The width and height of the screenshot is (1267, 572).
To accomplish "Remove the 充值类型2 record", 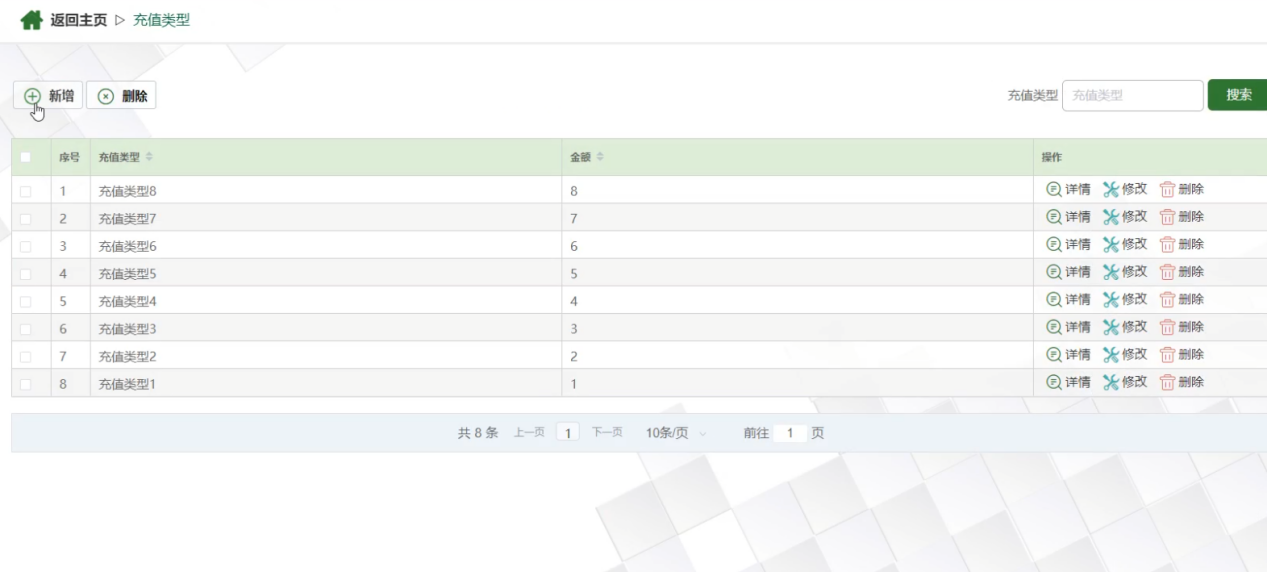I will 1182,354.
